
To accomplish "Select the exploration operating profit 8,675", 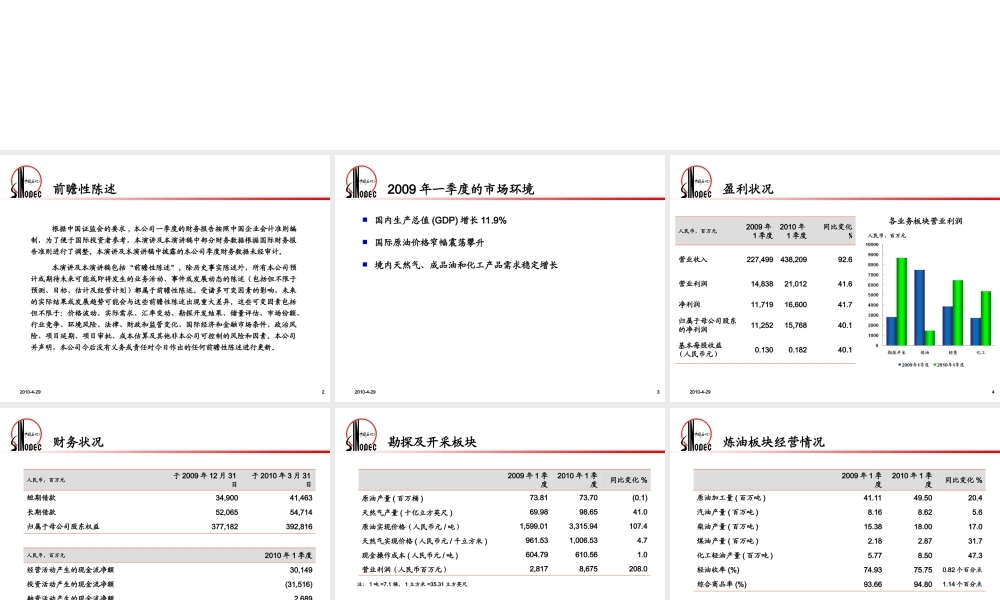I will [x=589, y=569].
